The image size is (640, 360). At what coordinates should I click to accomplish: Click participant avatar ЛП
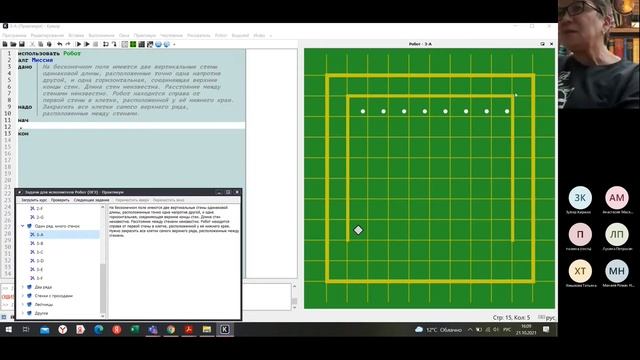click(616, 234)
